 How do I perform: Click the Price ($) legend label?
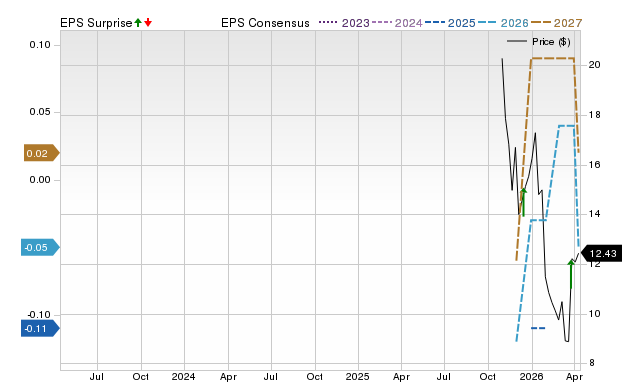(x=551, y=42)
